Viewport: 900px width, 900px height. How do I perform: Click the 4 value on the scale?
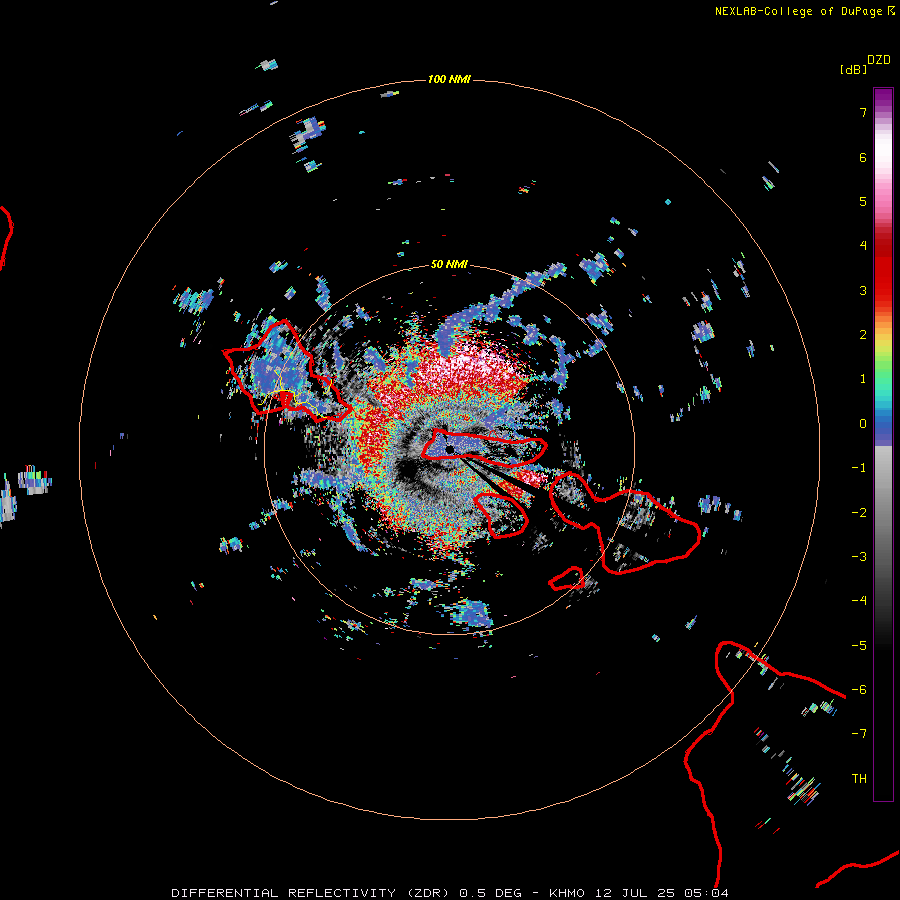(863, 246)
